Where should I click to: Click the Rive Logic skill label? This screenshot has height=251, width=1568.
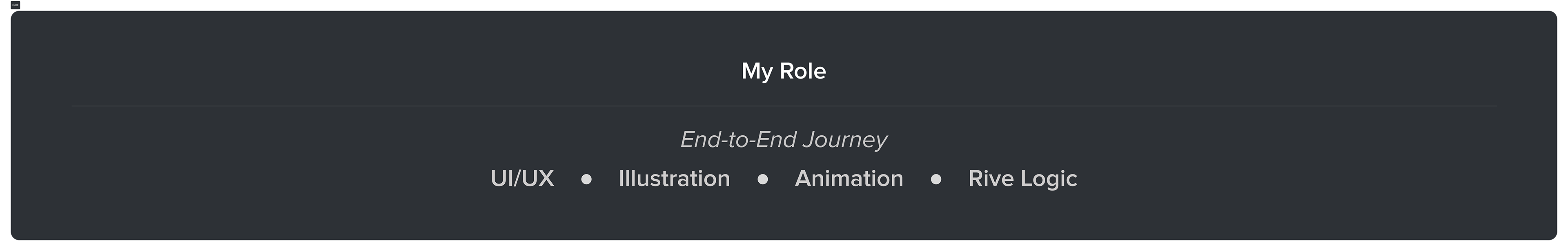tap(1022, 179)
